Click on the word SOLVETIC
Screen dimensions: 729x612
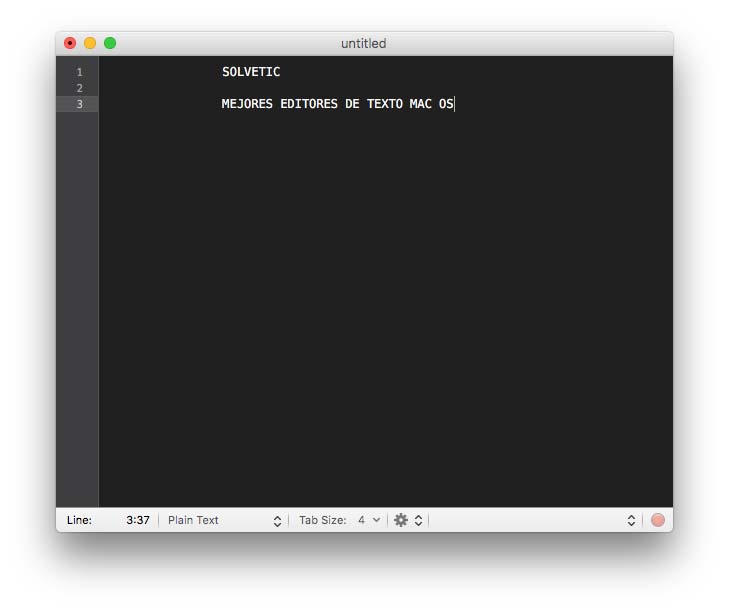251,72
